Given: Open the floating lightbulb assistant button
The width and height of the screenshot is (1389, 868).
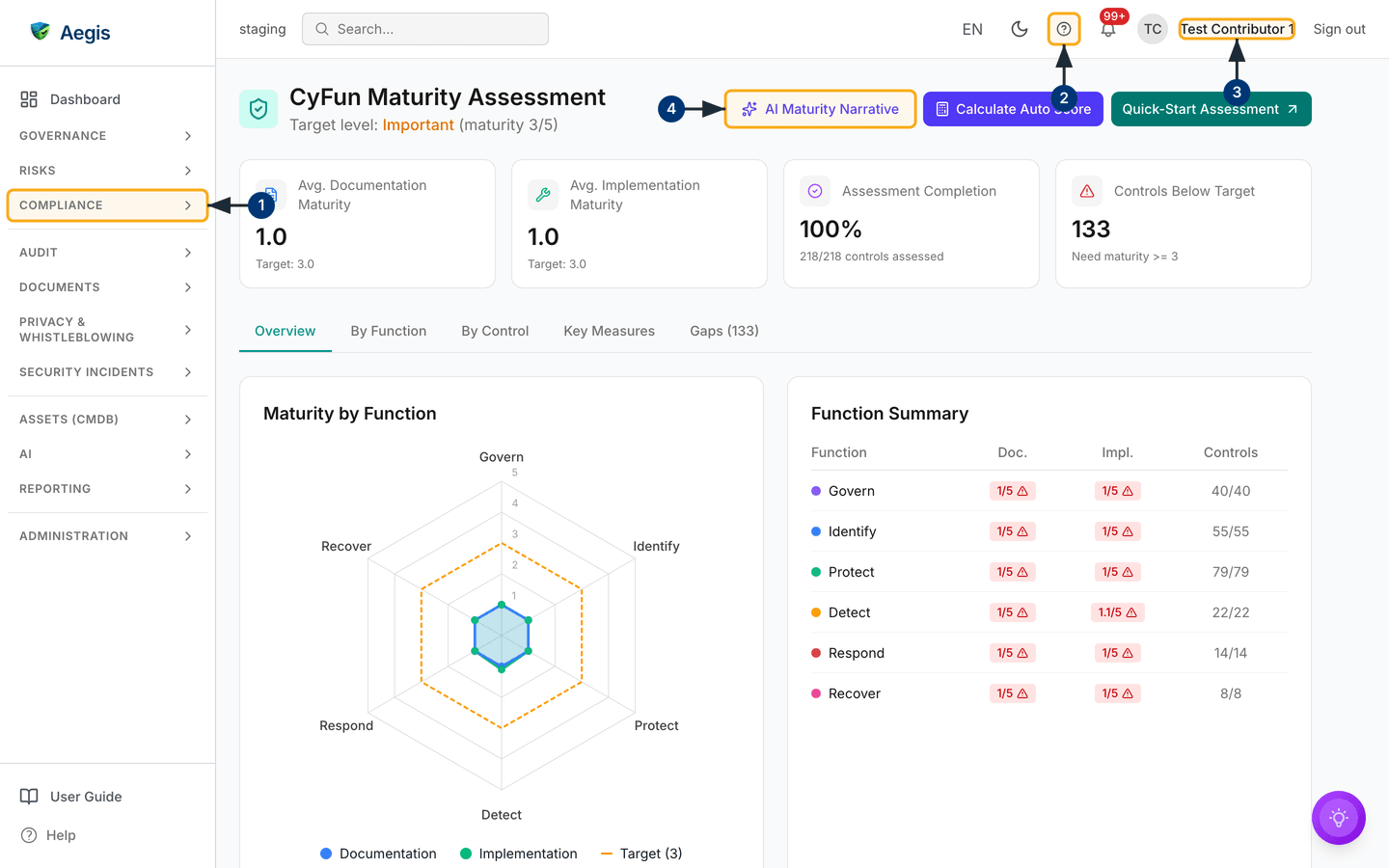Looking at the screenshot, I should pos(1339,818).
